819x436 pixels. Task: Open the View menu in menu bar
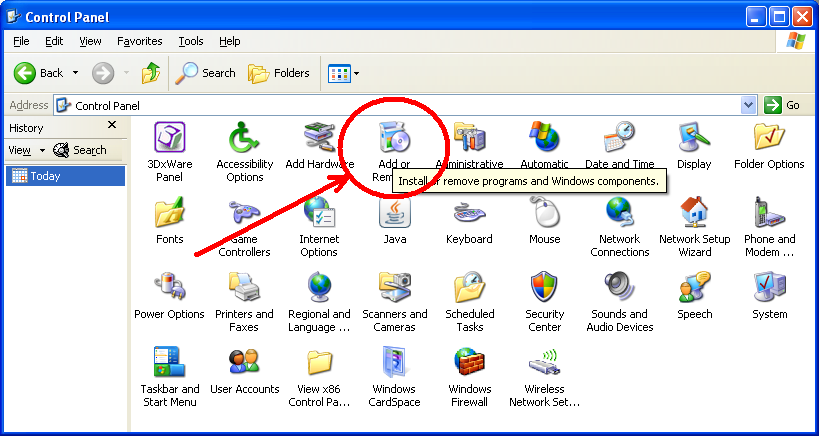pos(90,41)
